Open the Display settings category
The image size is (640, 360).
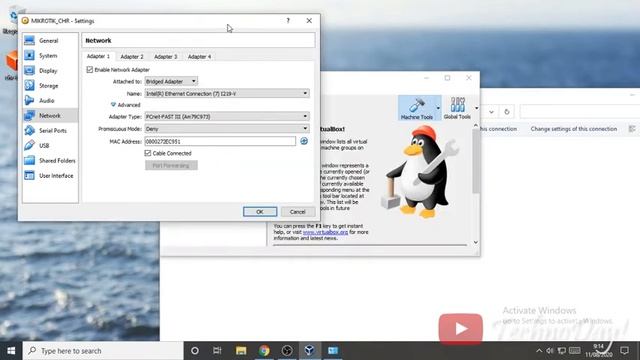pyautogui.click(x=50, y=71)
